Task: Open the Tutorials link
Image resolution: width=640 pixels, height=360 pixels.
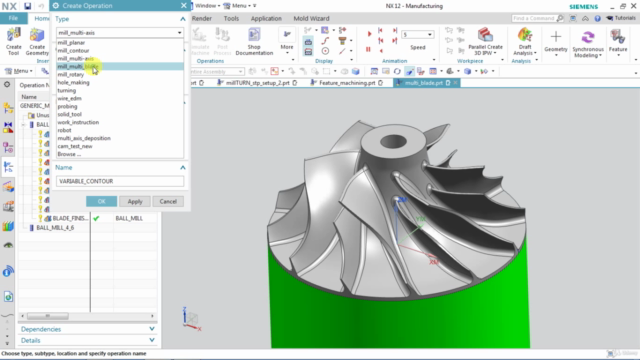Action: [x=621, y=18]
